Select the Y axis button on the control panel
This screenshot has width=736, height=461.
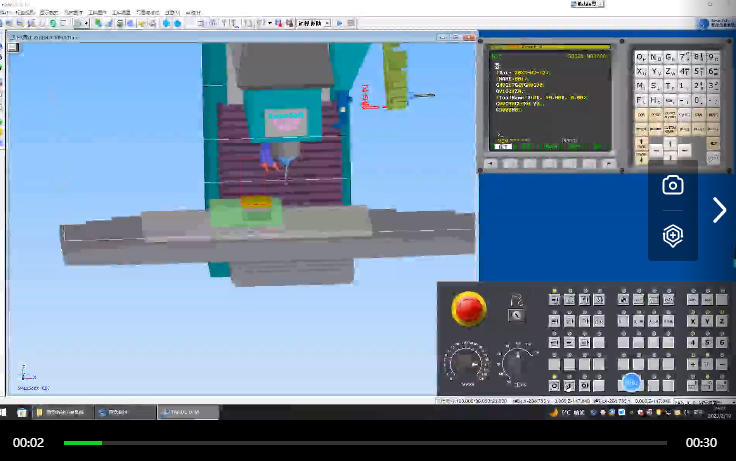pos(707,321)
